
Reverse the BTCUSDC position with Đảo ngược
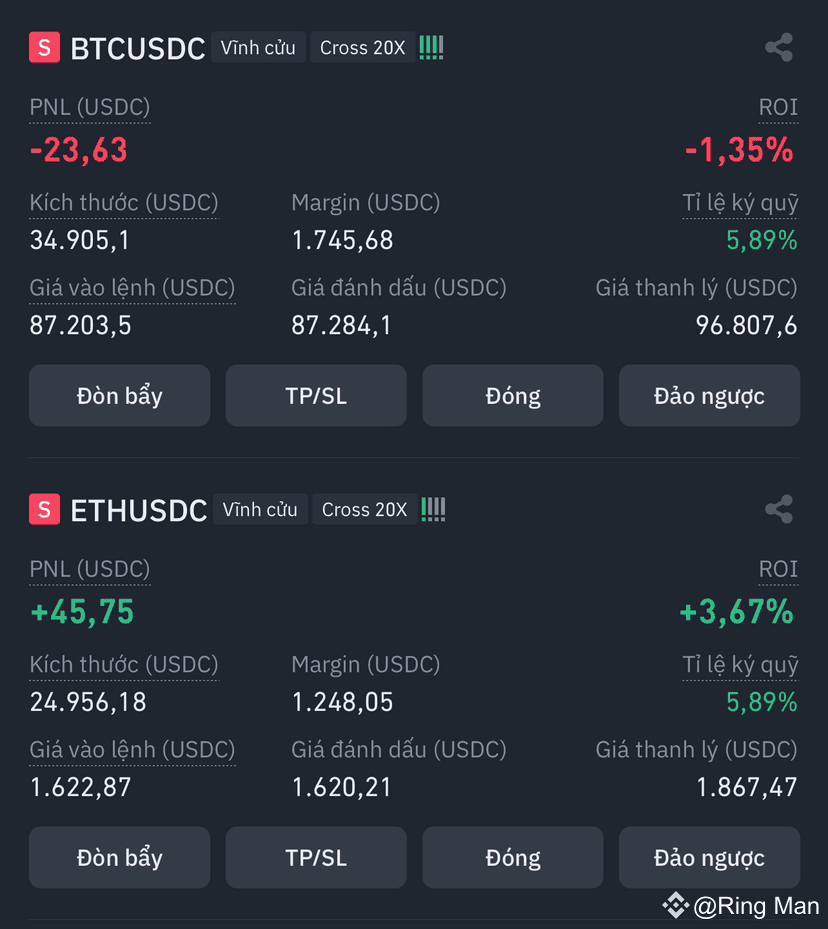710,395
